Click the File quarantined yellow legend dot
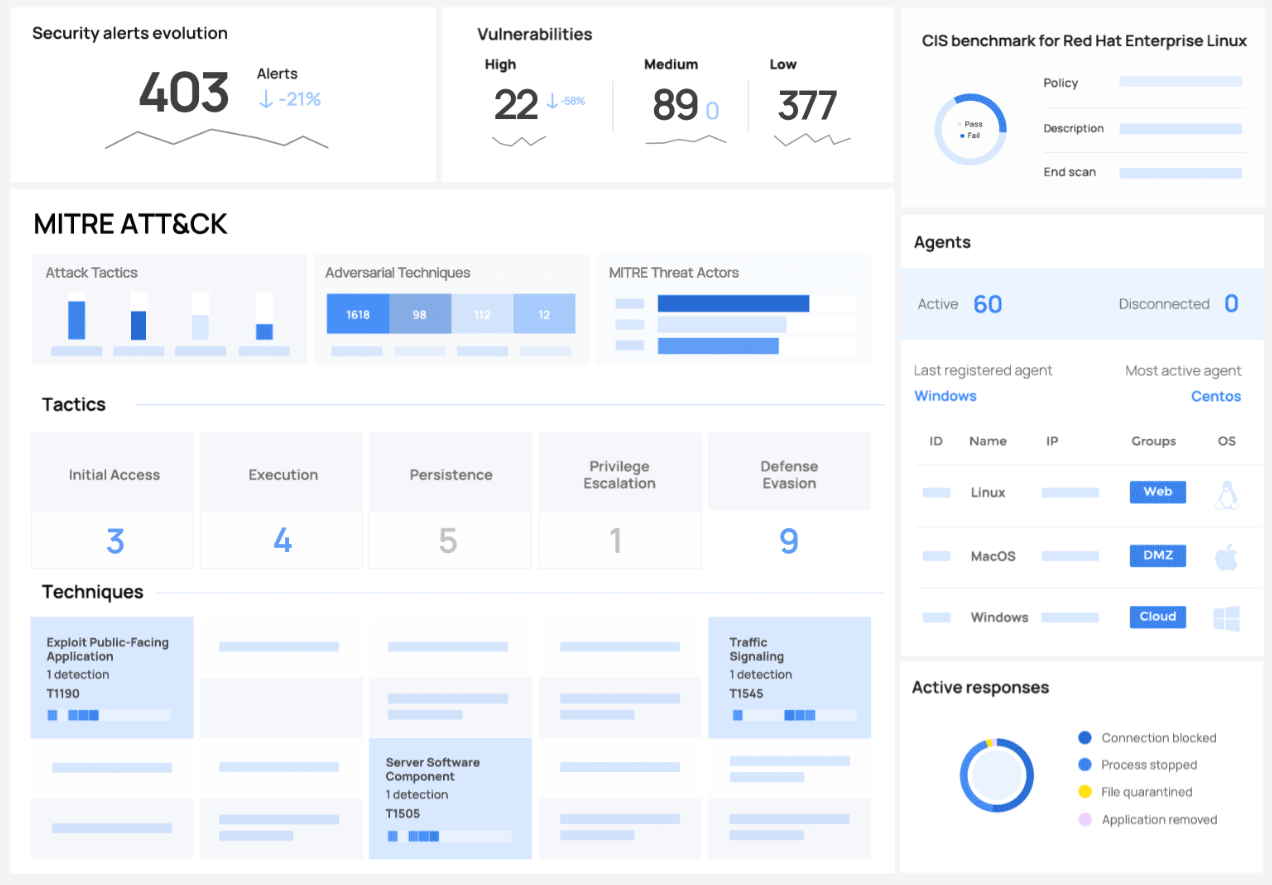 point(1085,792)
